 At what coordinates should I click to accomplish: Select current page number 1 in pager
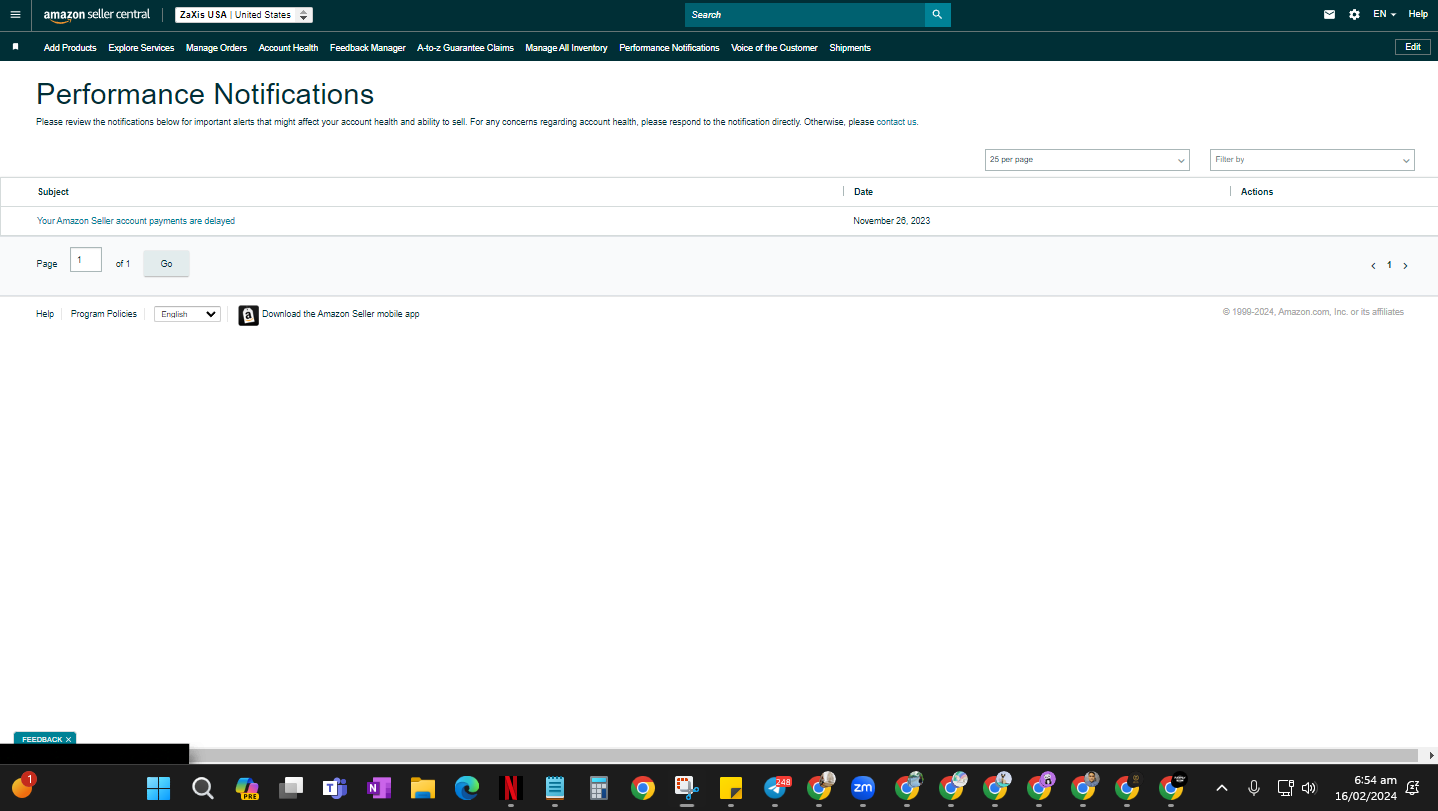point(1389,266)
